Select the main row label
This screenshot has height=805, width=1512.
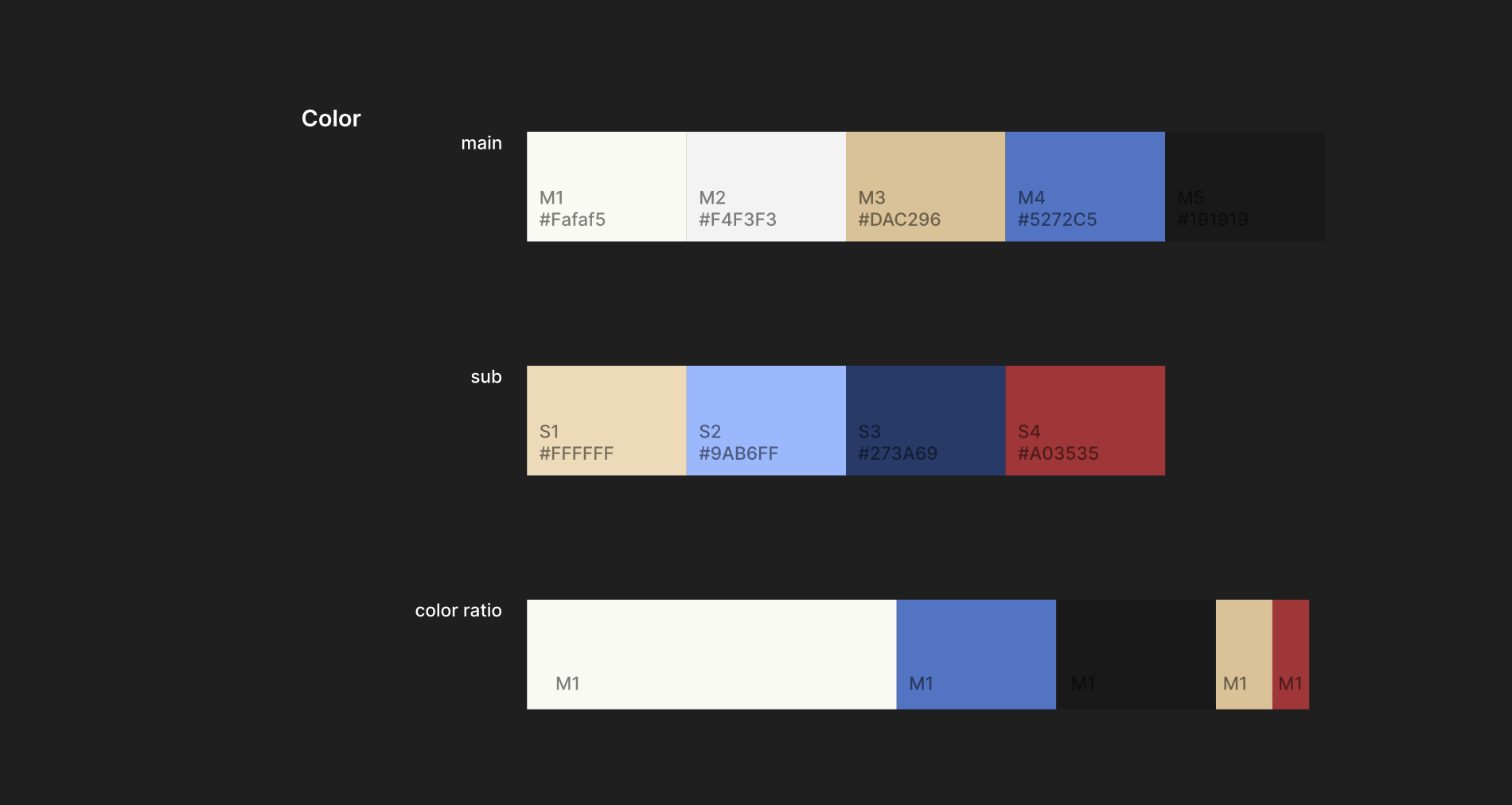coord(481,143)
